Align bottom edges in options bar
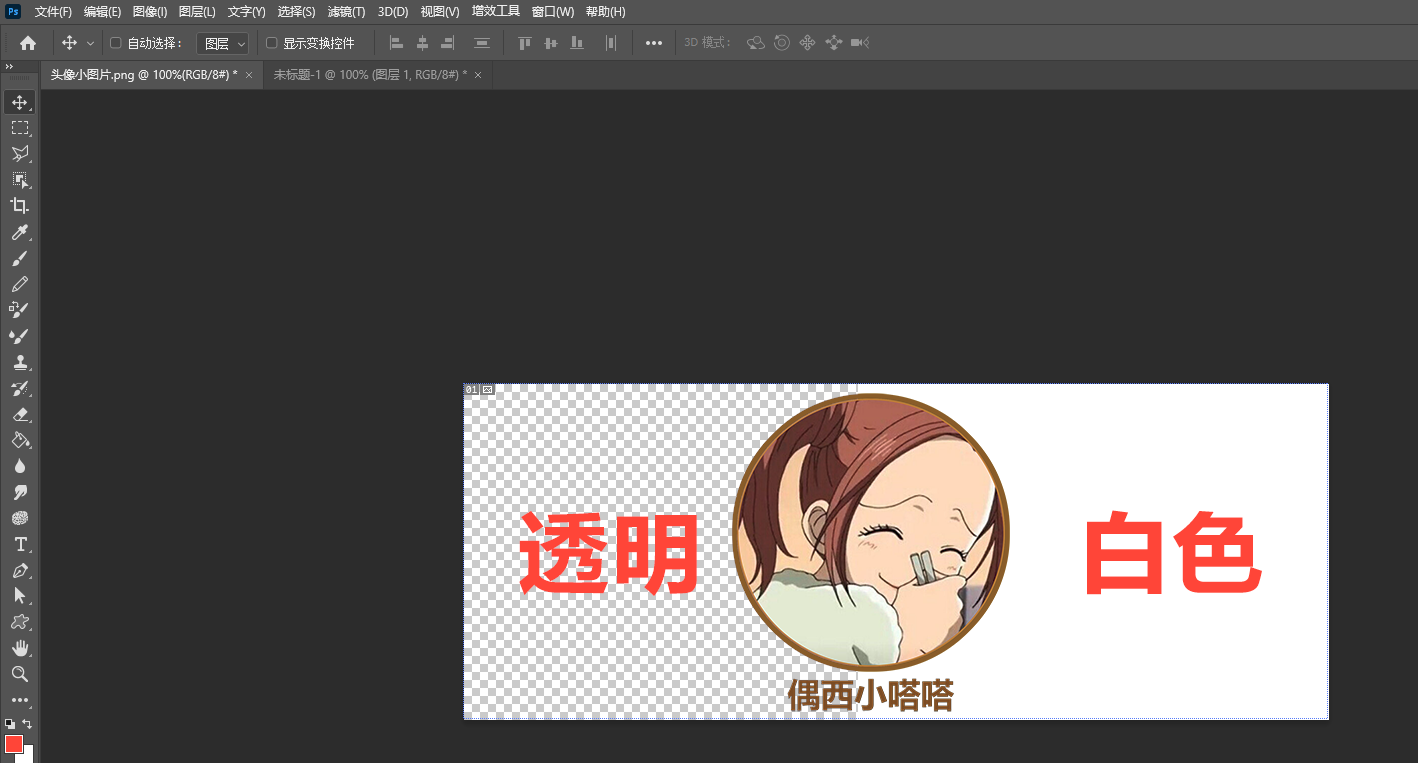Image resolution: width=1418 pixels, height=763 pixels. (x=576, y=43)
